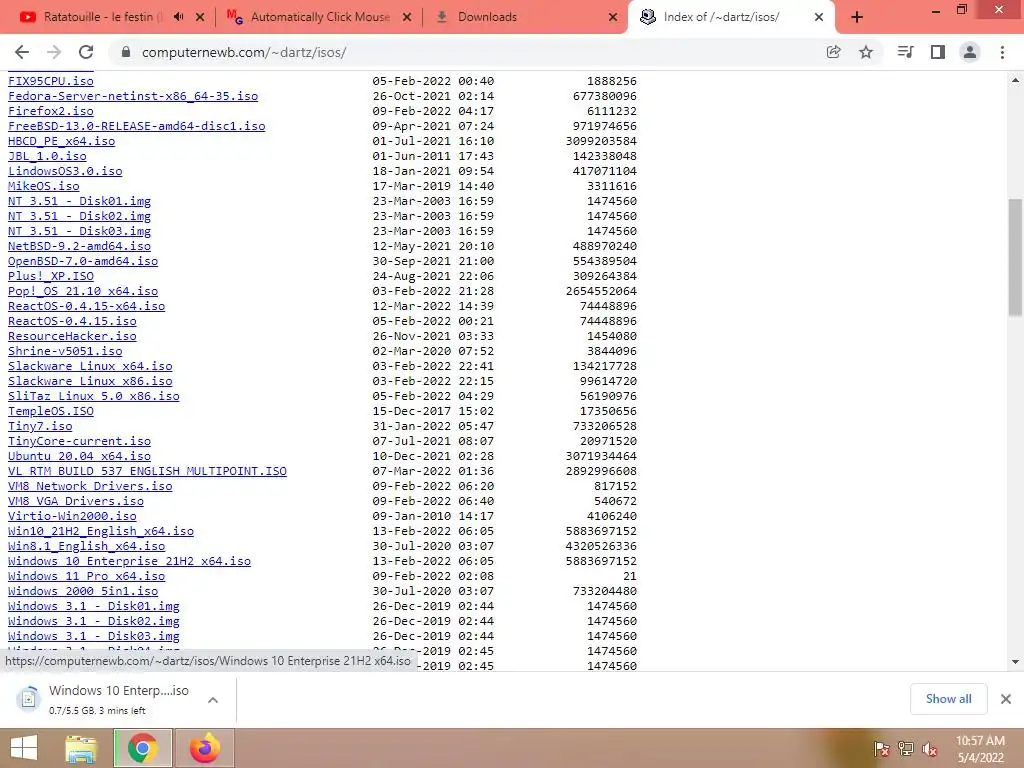Open volume tray icon
This screenshot has height=768, width=1024.
click(x=929, y=749)
